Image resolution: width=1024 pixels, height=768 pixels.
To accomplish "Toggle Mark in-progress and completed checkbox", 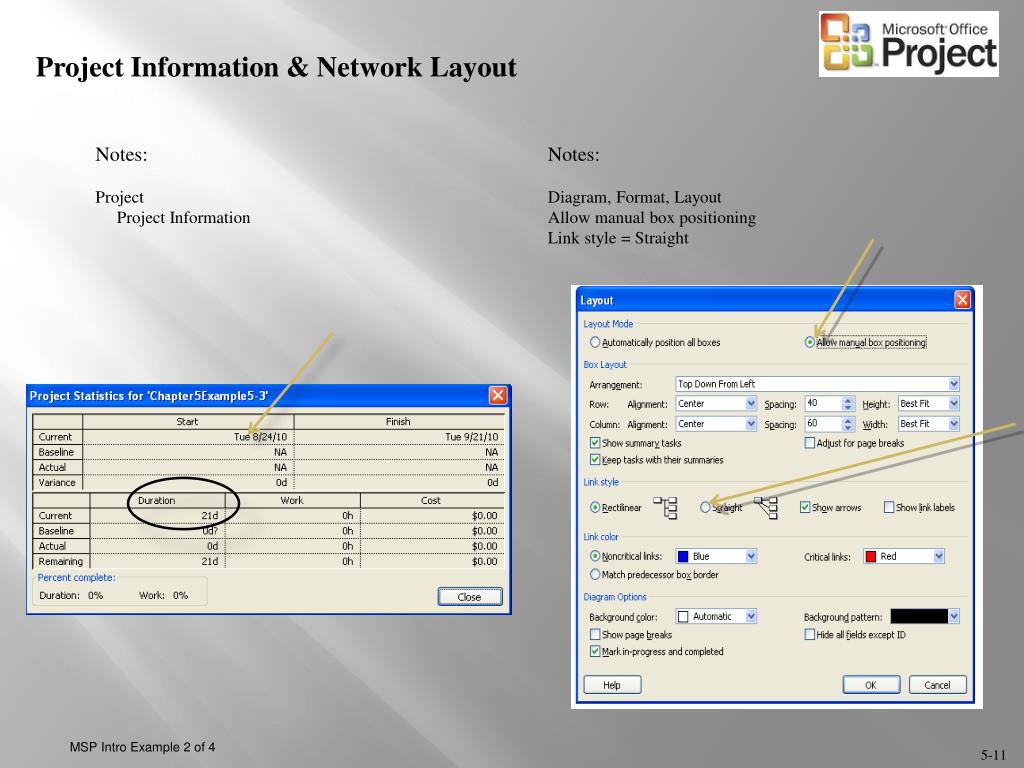I will (595, 651).
